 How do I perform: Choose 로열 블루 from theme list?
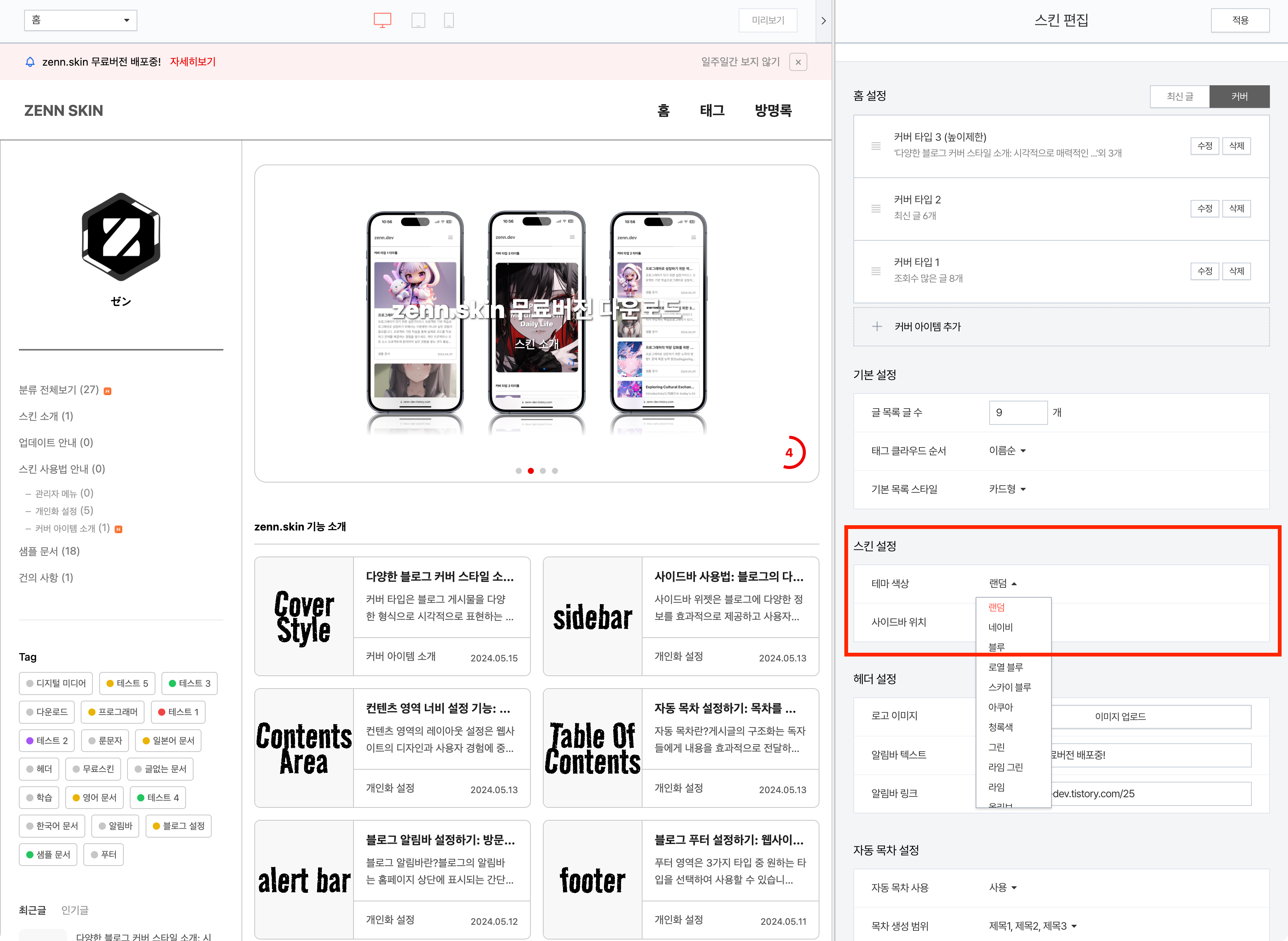coord(1005,667)
